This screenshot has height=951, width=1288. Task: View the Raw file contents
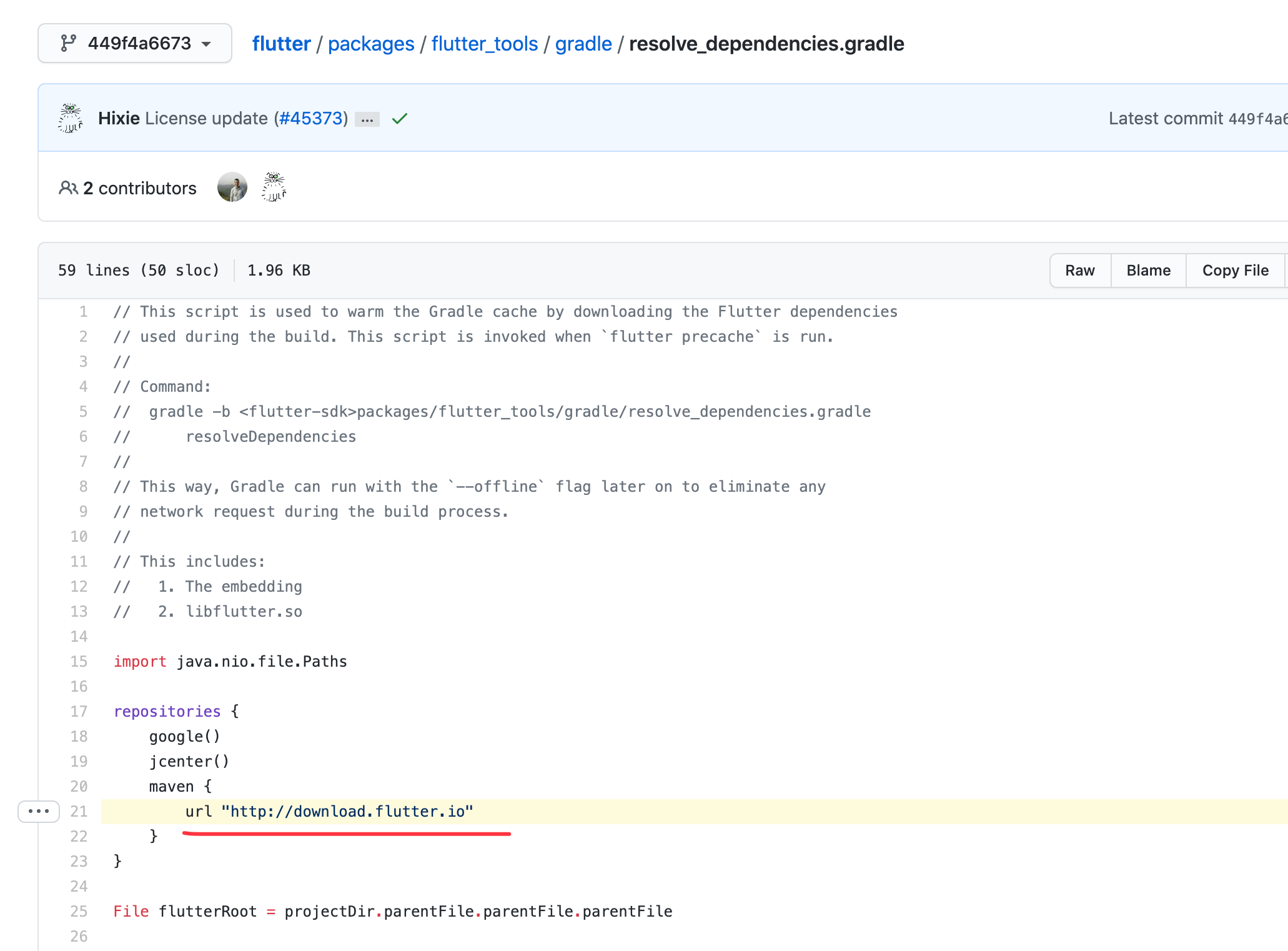coord(1079,271)
